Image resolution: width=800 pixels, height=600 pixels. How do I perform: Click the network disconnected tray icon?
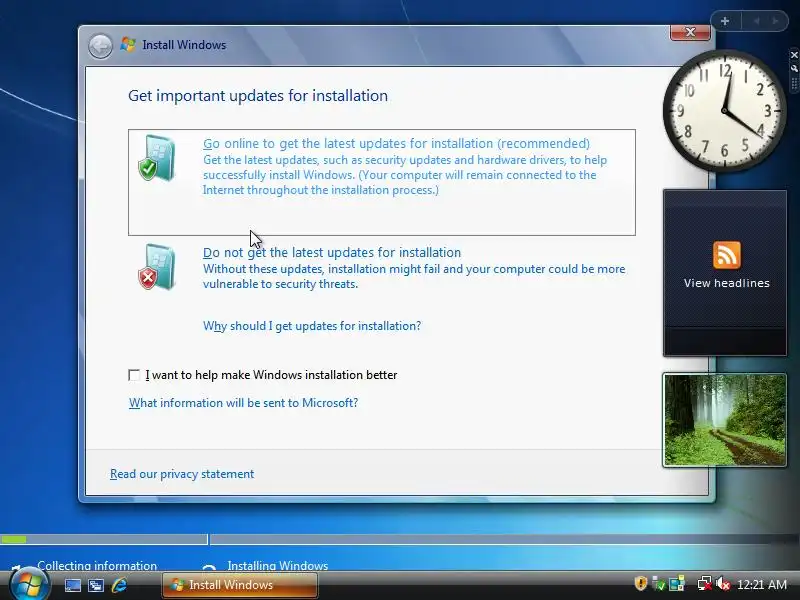point(705,584)
